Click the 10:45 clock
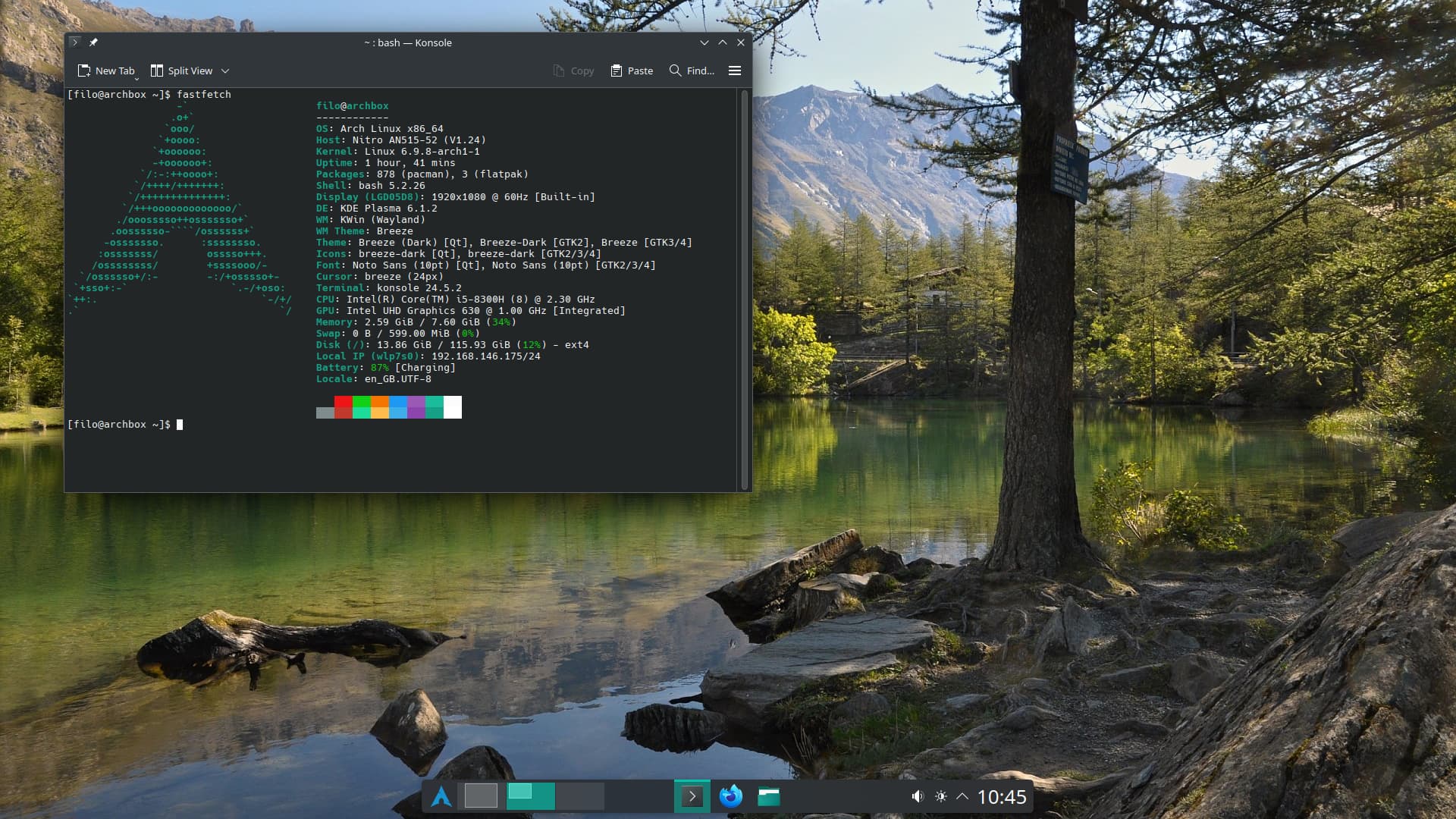 coord(1002,796)
